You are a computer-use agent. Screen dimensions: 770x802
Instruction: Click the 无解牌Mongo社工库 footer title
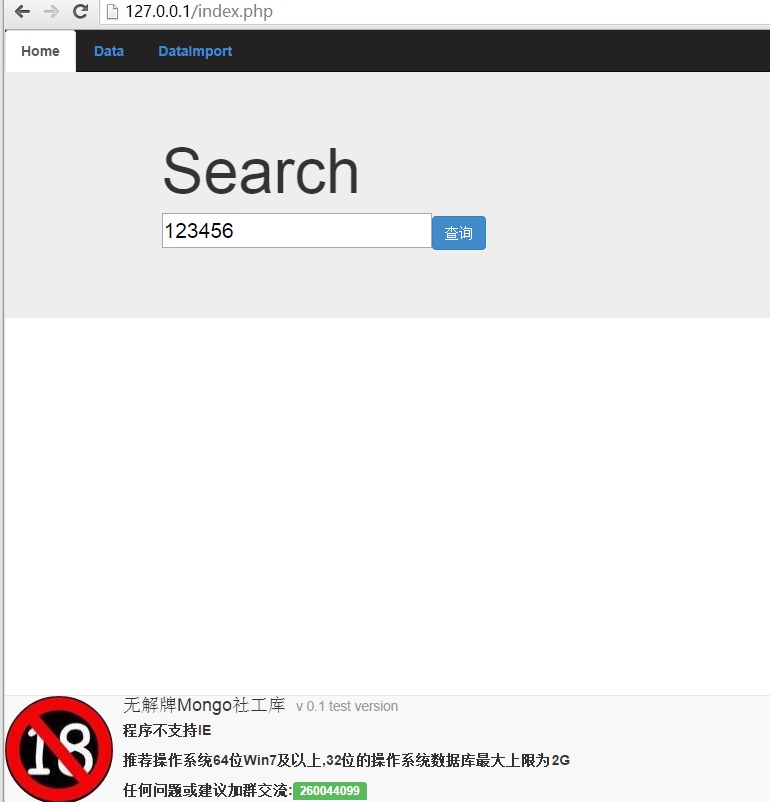pyautogui.click(x=203, y=706)
